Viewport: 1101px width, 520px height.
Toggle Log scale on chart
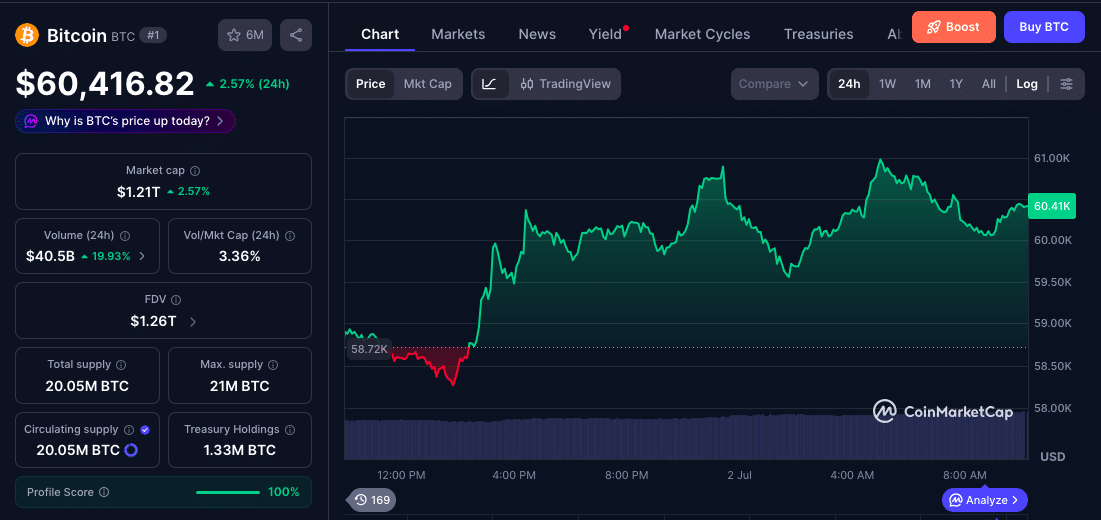pos(1027,84)
